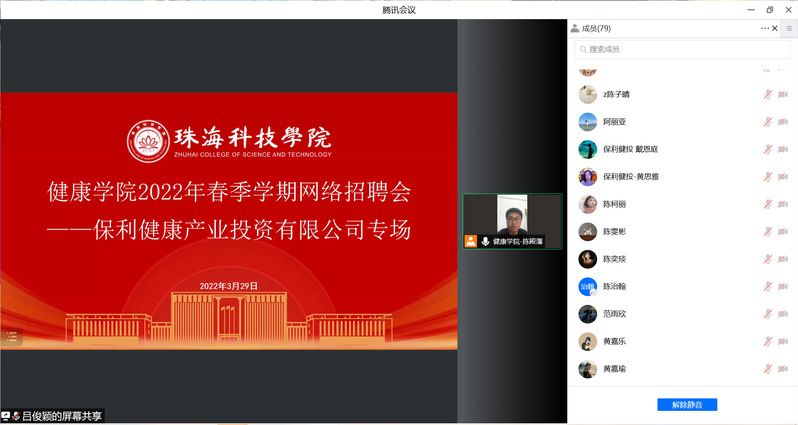This screenshot has height=425, width=798.
Task: Click the muted mic icon for 保利健投-黄思雅
Action: pyautogui.click(x=768, y=177)
